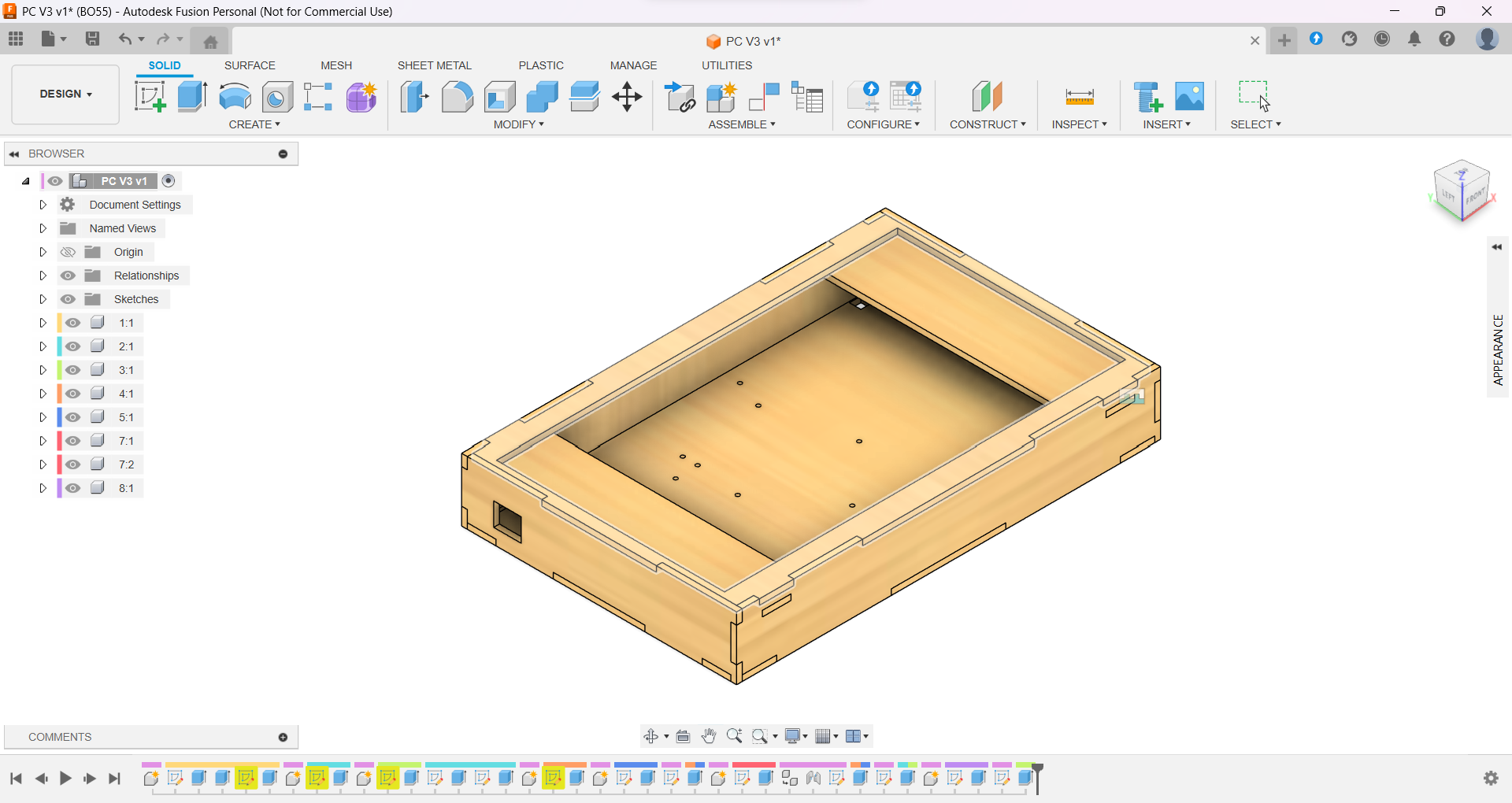Hide body 1:1 using eye icon
This screenshot has width=1512, height=803.
(x=73, y=323)
